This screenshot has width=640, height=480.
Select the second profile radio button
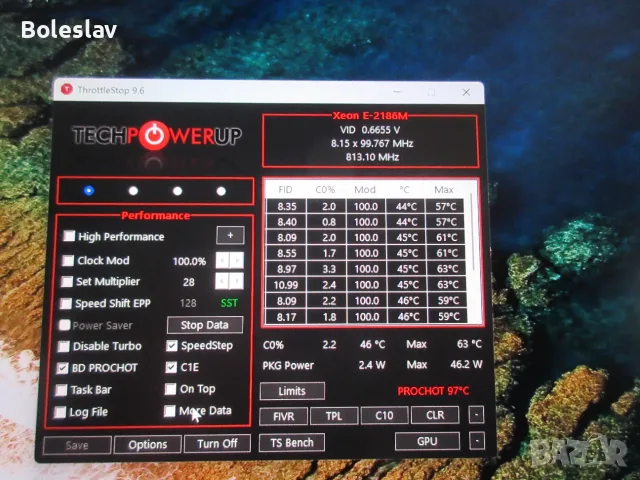(x=133, y=191)
